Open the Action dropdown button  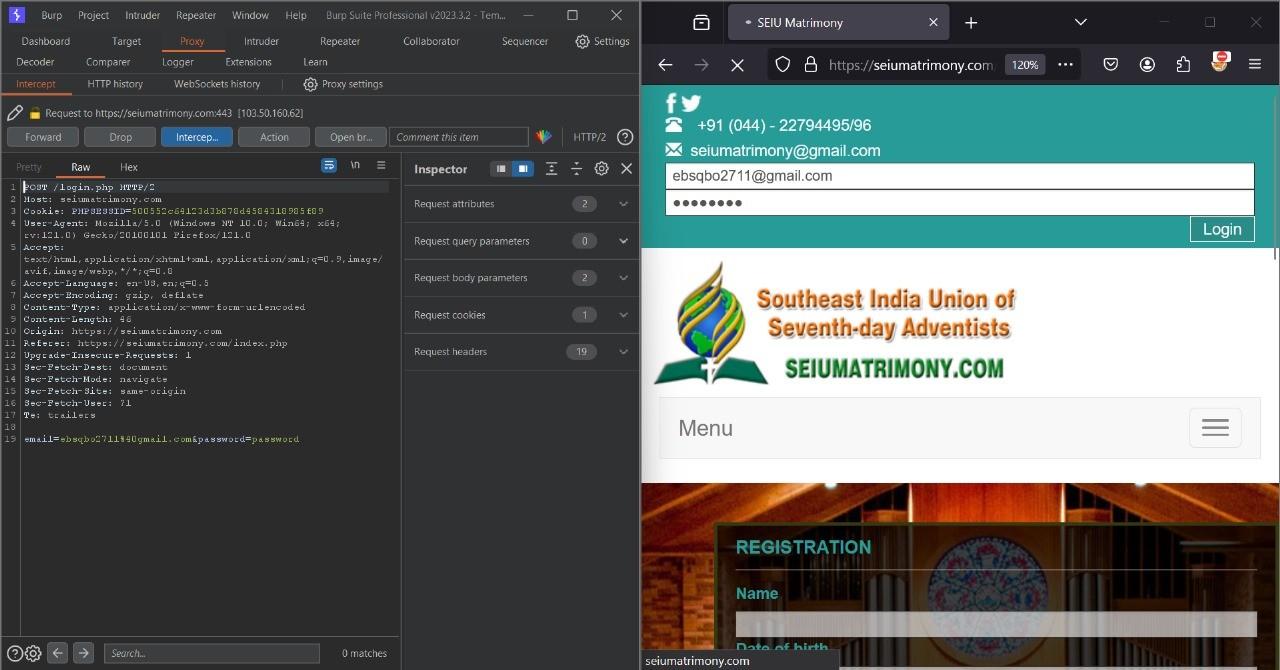click(x=274, y=137)
